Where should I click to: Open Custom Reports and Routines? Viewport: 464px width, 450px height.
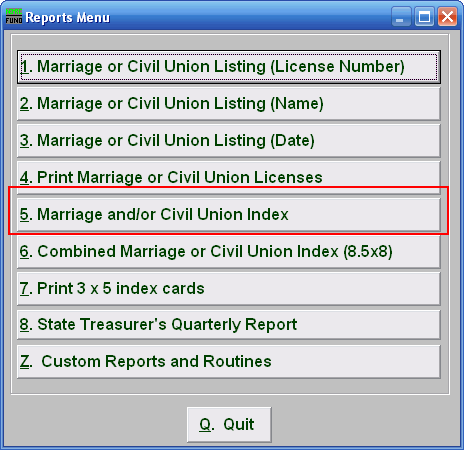[x=229, y=362]
